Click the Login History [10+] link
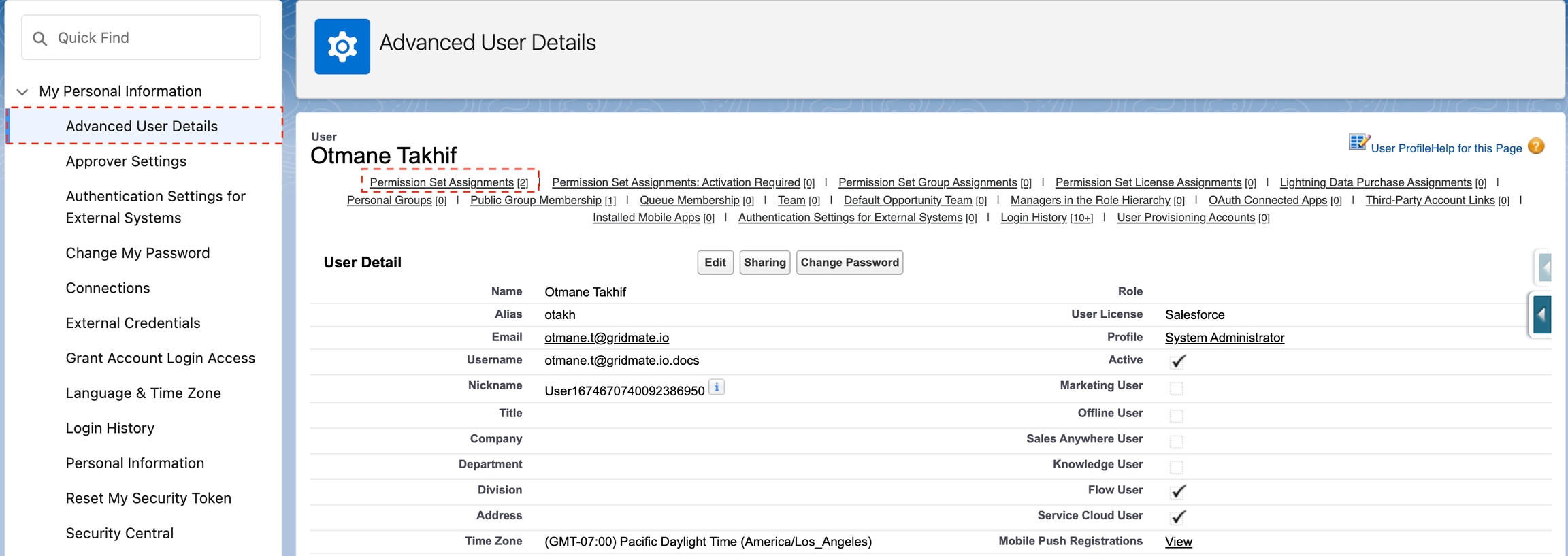1568x556 pixels. coord(1033,218)
